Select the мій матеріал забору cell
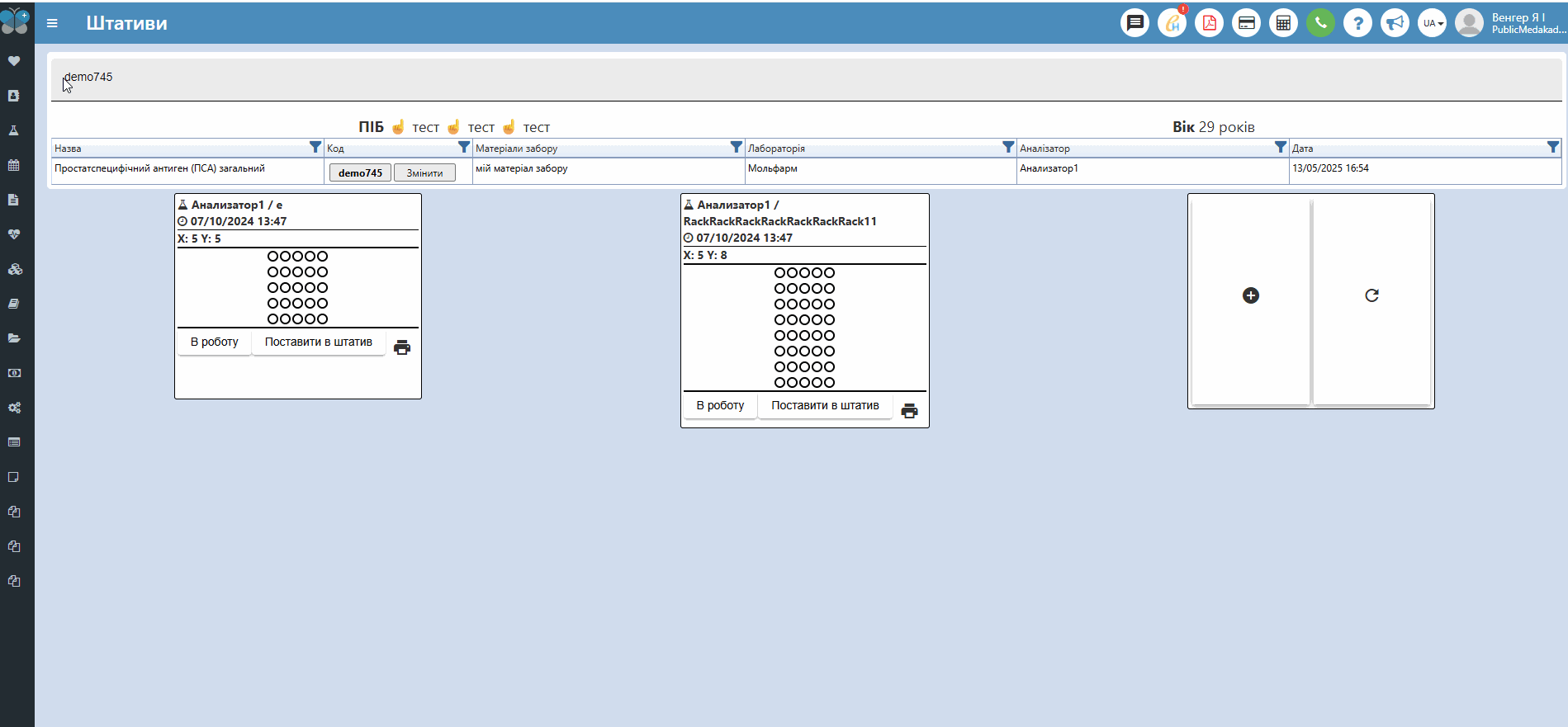Screen dimensions: 1568x727 [609, 171]
